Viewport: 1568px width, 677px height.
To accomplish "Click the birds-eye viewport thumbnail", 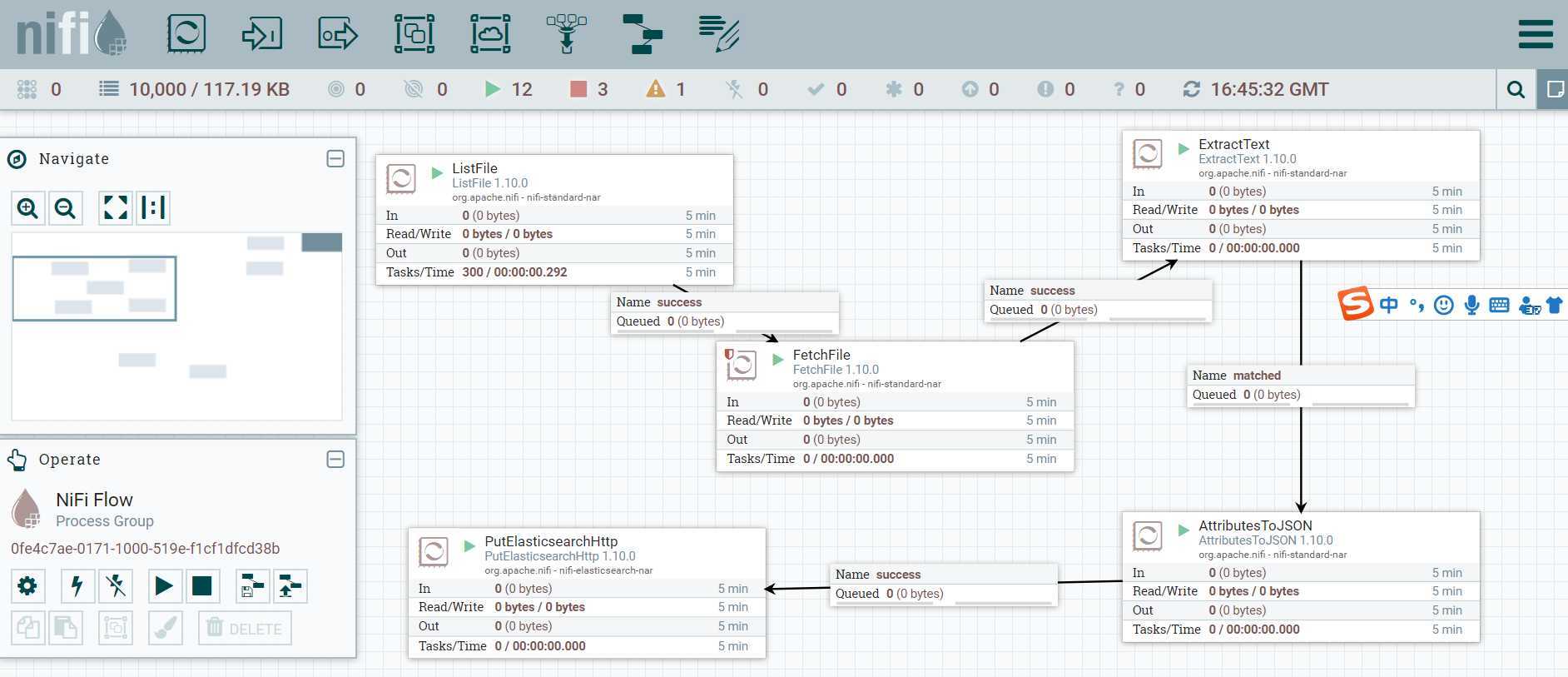I will coord(94,288).
